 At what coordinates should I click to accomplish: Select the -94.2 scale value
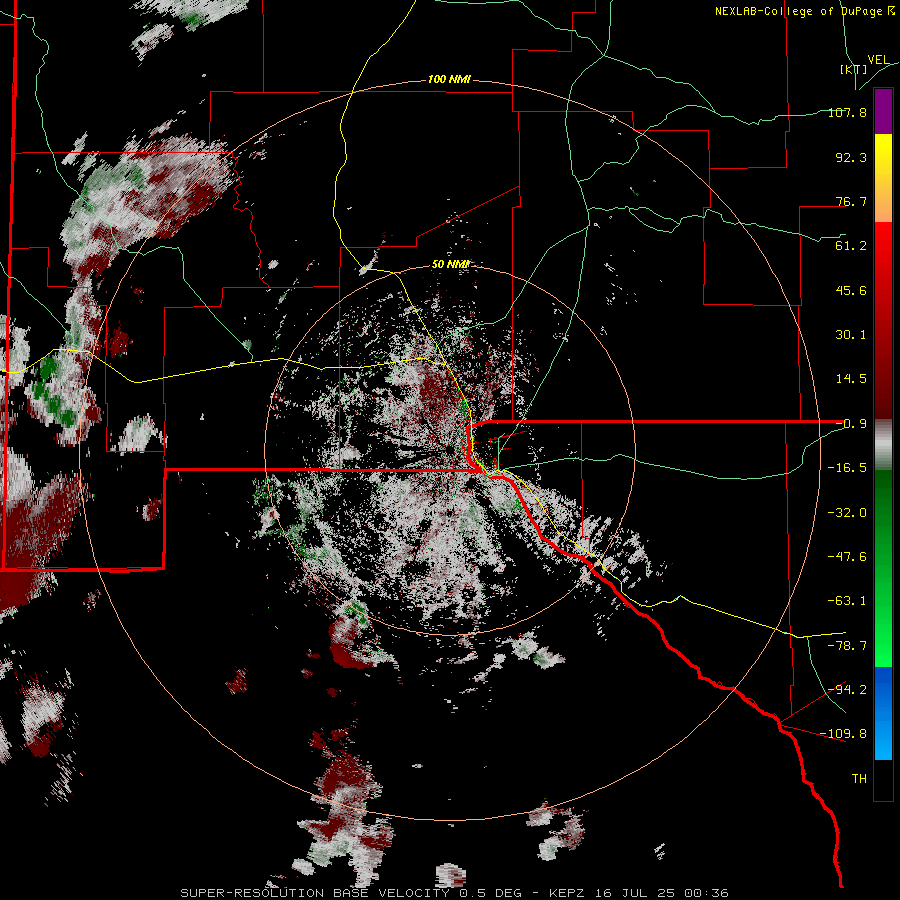click(847, 689)
